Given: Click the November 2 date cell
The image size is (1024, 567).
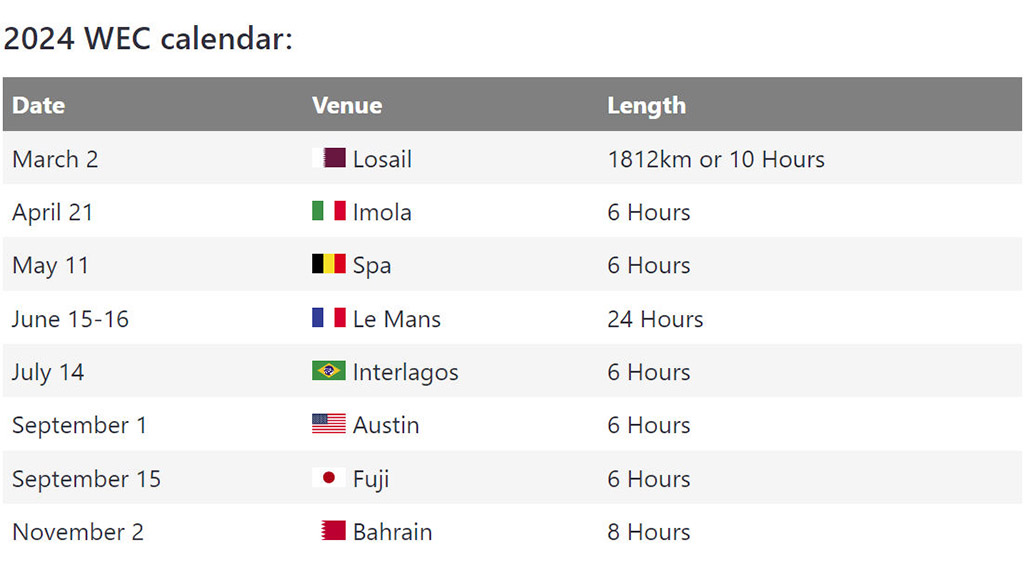Looking at the screenshot, I should (78, 532).
